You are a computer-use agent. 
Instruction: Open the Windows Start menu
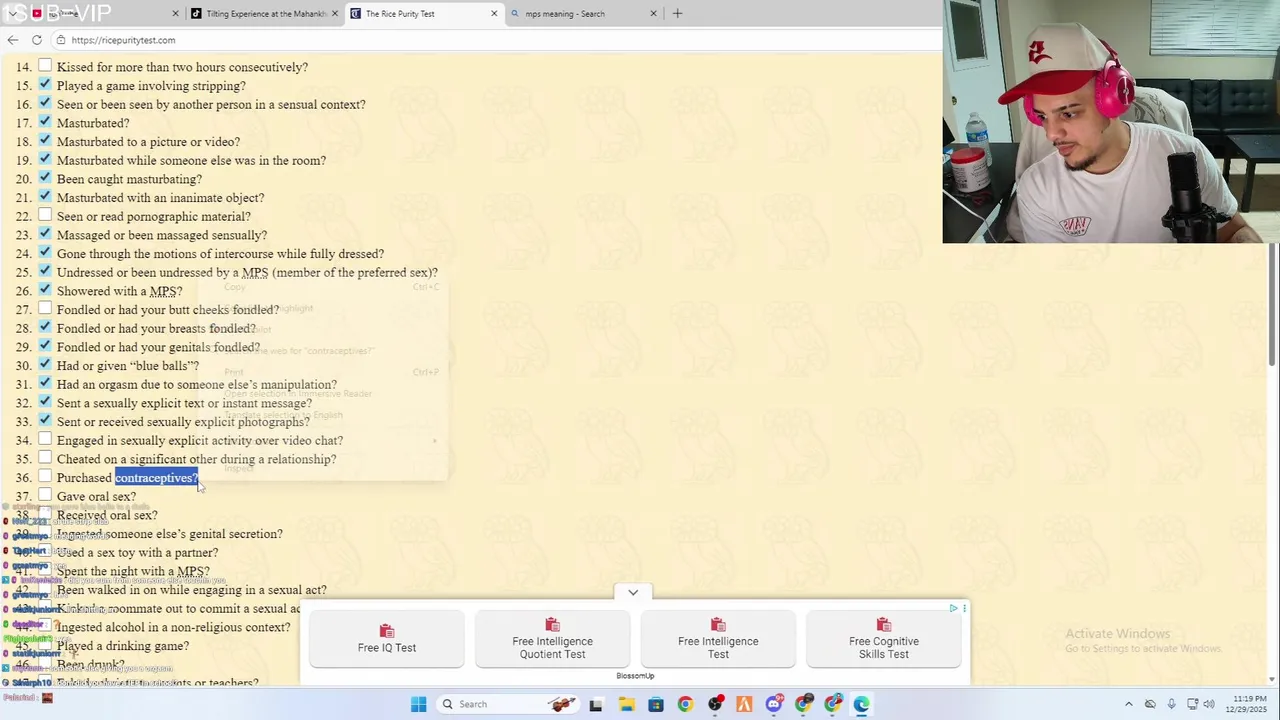(419, 704)
